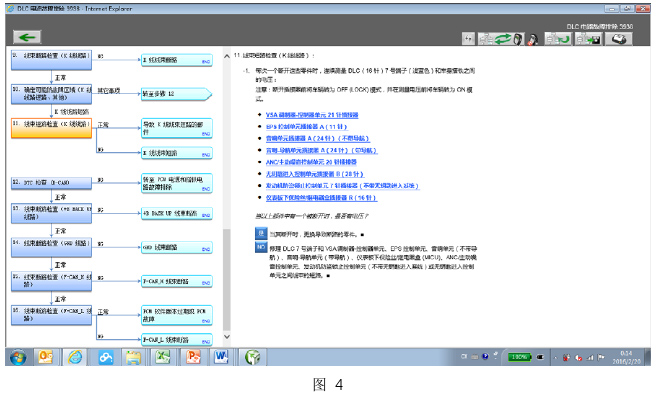Screen dimensions: 659x398
Task: Click the USB connector icon with red mark
Action: pos(533,40)
